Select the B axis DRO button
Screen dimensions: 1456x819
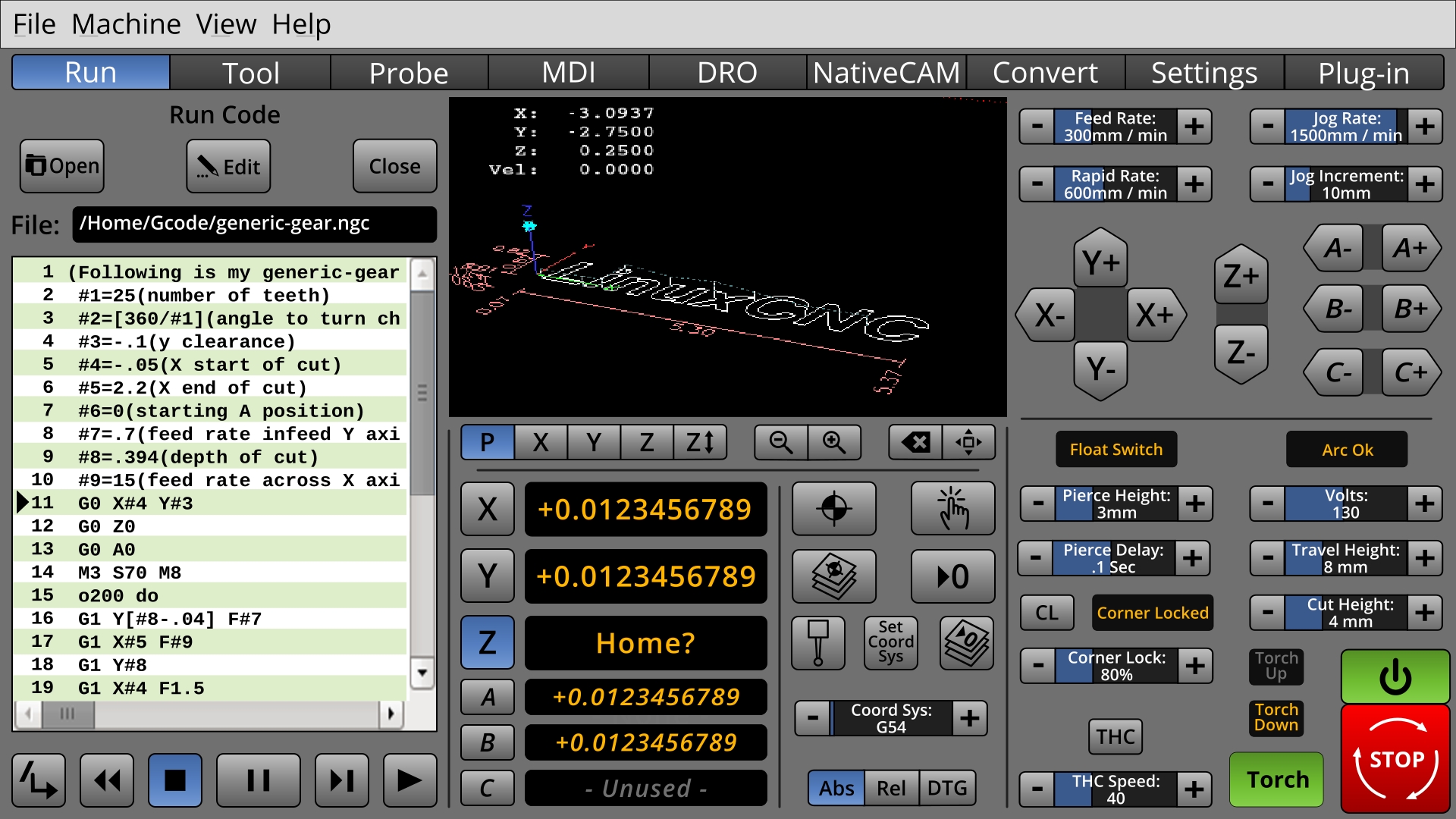pyautogui.click(x=488, y=742)
